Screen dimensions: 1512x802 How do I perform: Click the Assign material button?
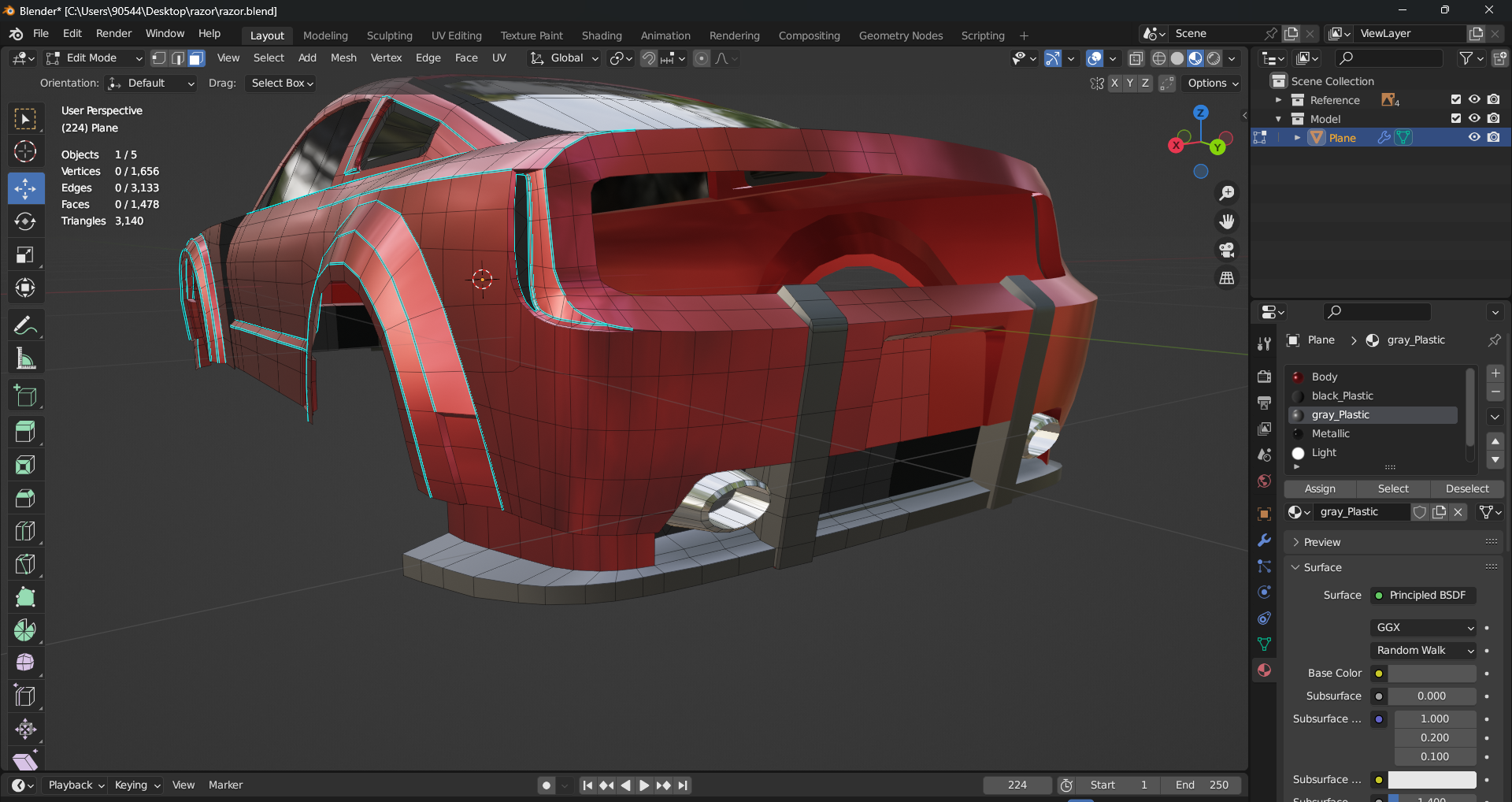[1320, 489]
